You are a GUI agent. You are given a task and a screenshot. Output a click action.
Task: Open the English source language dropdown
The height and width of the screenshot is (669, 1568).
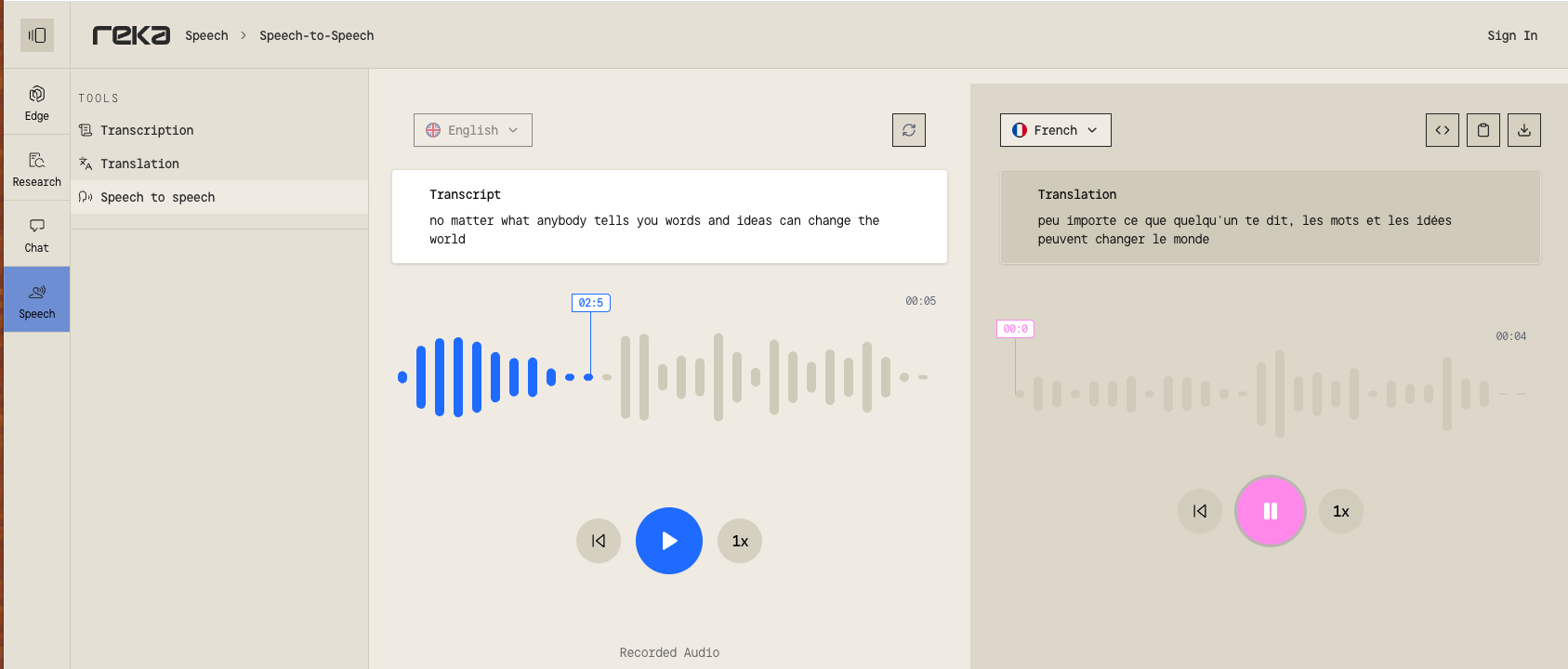click(472, 130)
